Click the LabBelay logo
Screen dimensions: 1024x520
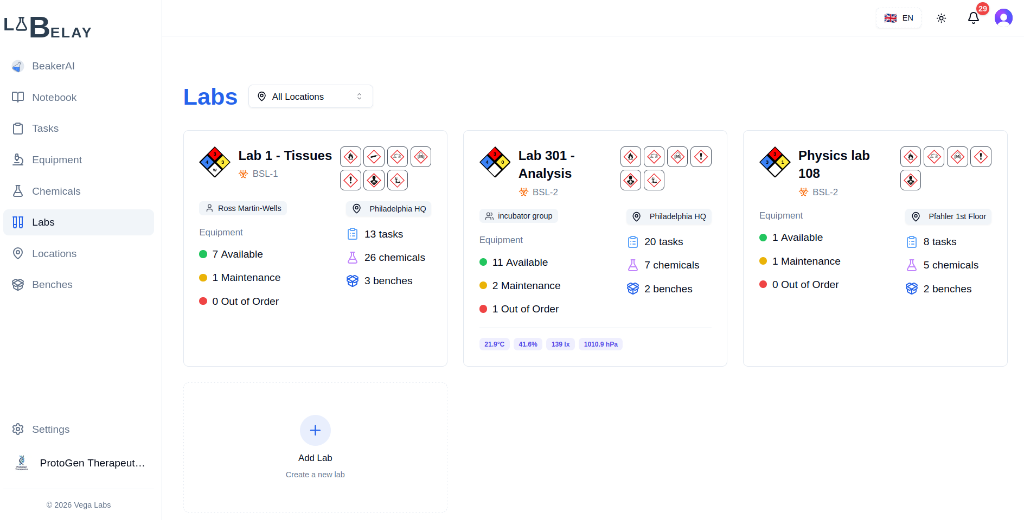[48, 26]
